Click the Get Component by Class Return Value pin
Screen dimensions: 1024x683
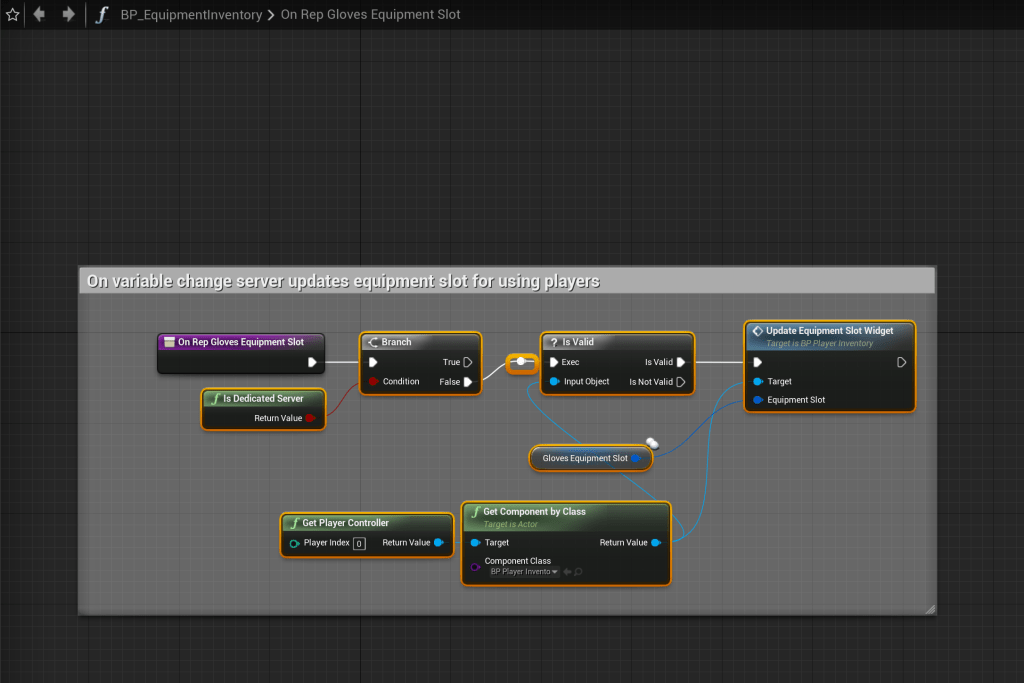click(x=655, y=543)
